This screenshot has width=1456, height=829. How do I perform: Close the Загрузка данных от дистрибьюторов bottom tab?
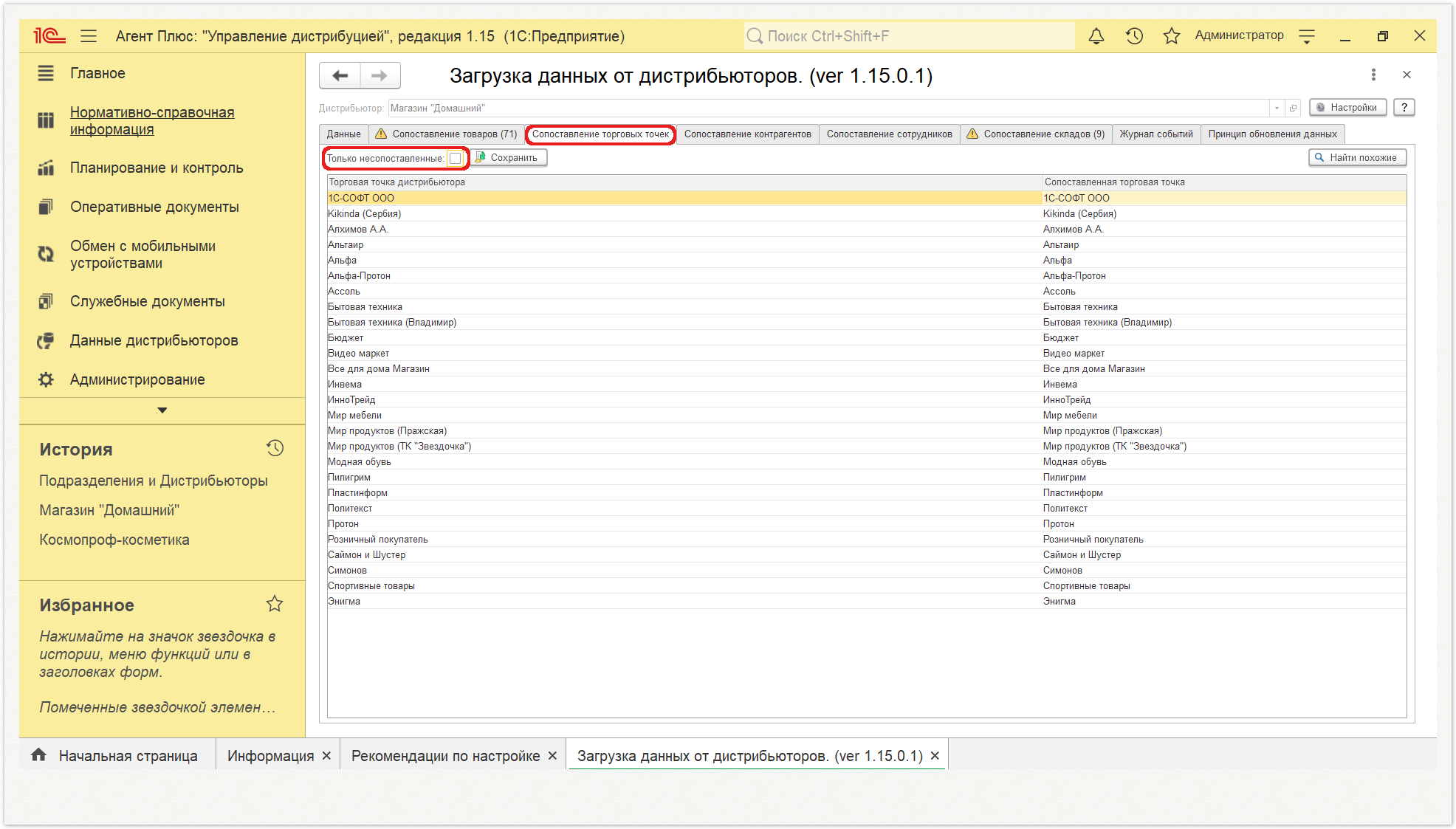tap(935, 756)
